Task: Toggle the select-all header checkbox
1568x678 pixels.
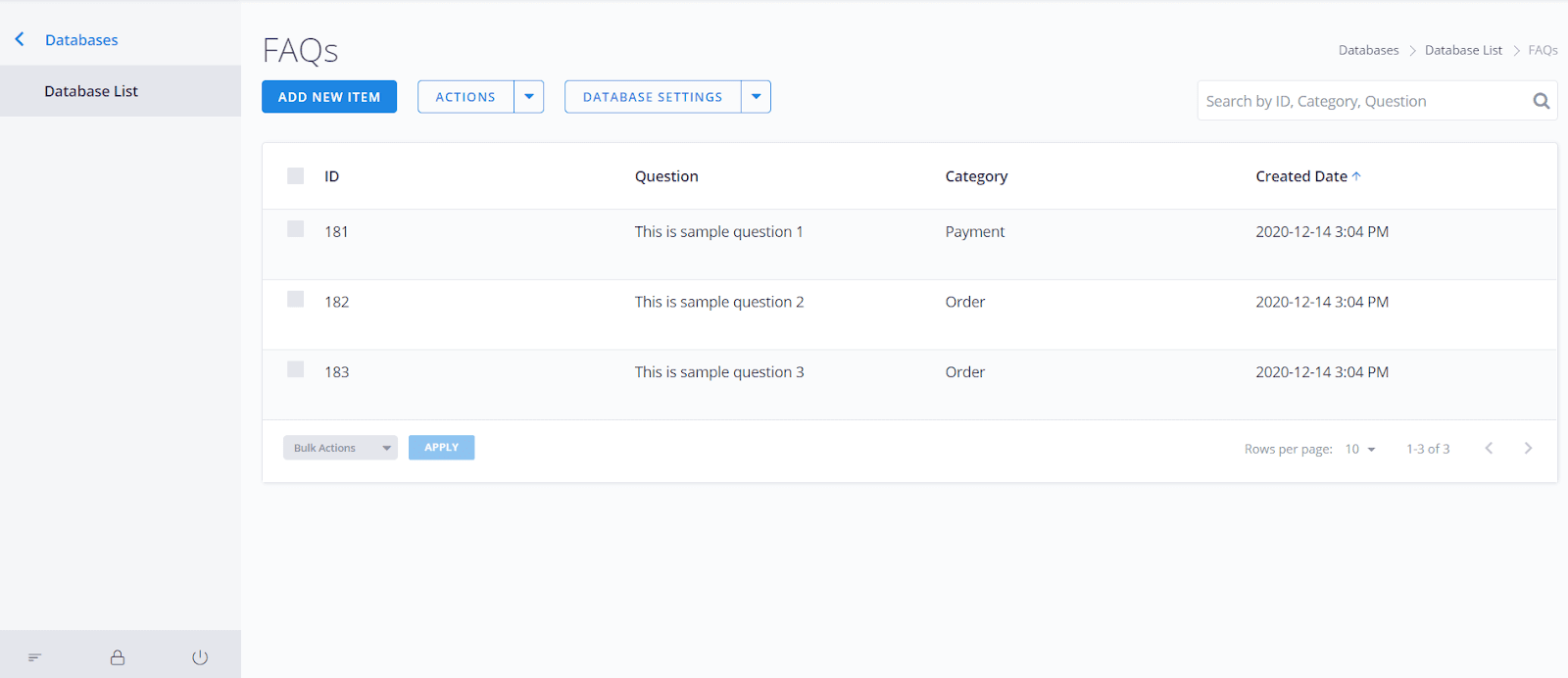Action: click(295, 176)
